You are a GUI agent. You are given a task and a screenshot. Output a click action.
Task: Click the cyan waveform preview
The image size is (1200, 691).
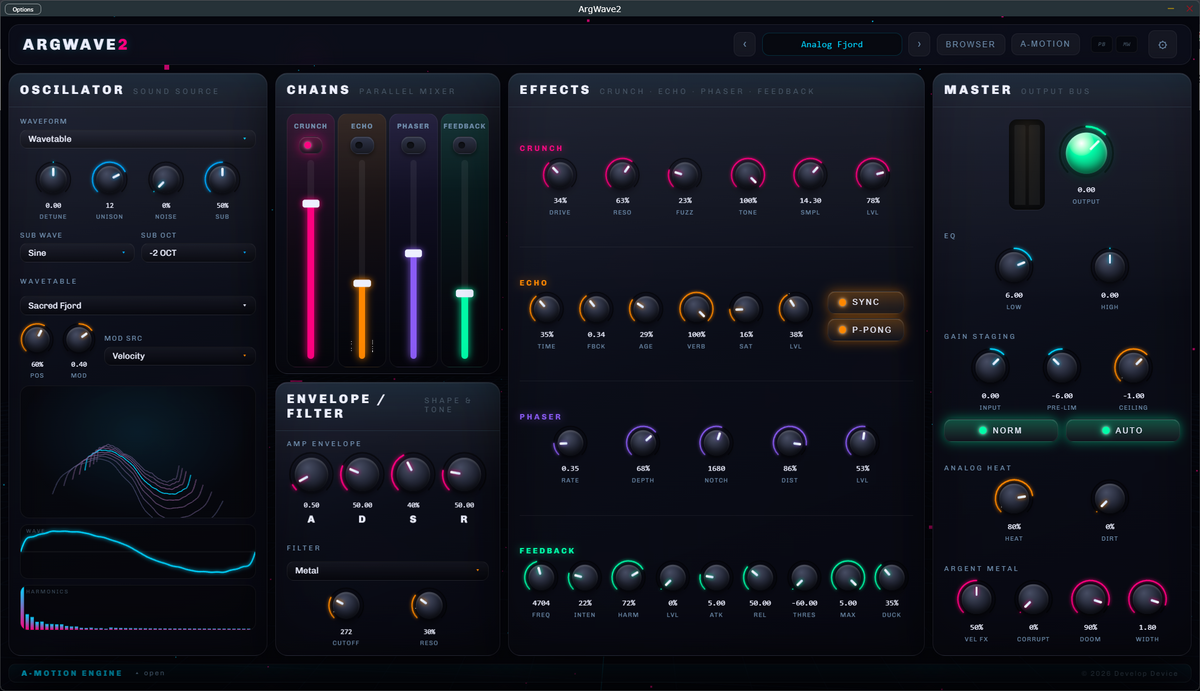(137, 551)
